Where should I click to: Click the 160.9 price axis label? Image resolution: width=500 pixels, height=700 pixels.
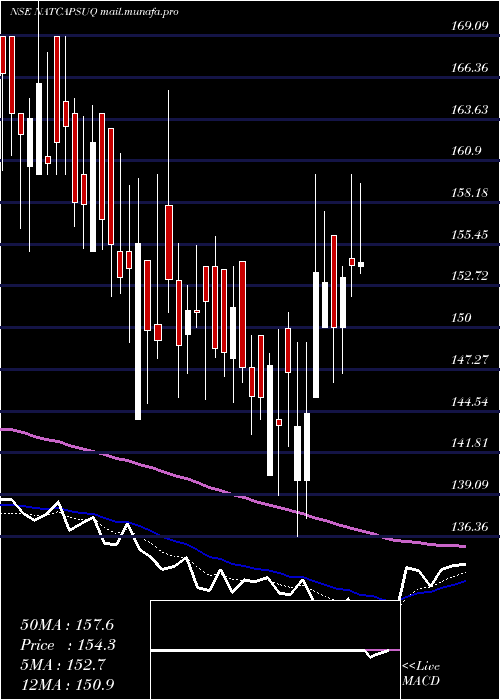(x=466, y=151)
